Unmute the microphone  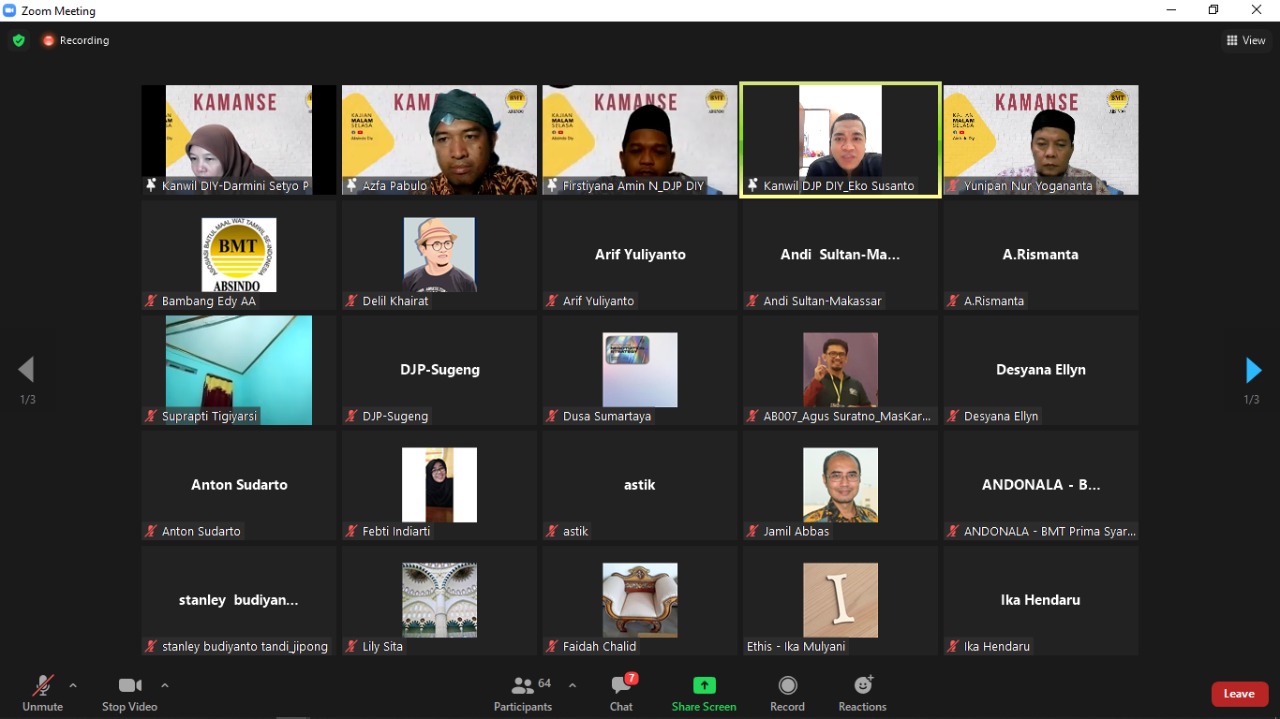coord(42,693)
